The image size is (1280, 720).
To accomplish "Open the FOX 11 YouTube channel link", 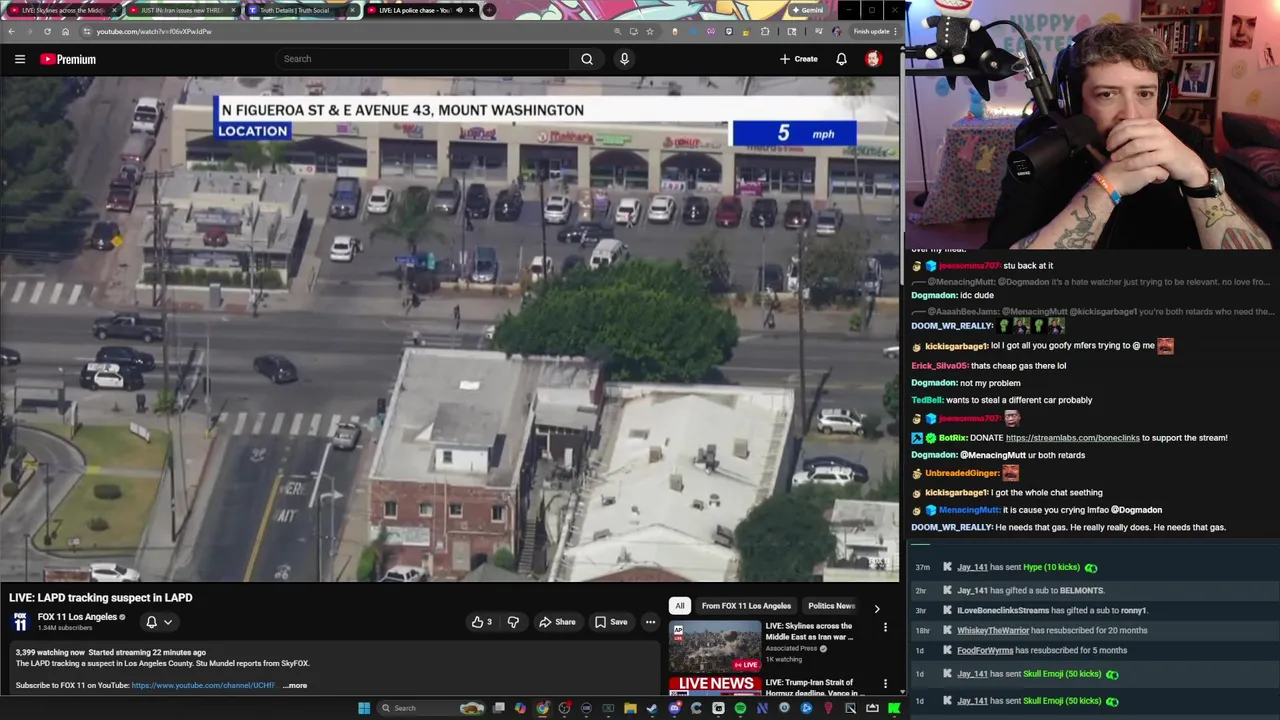I will (203, 686).
